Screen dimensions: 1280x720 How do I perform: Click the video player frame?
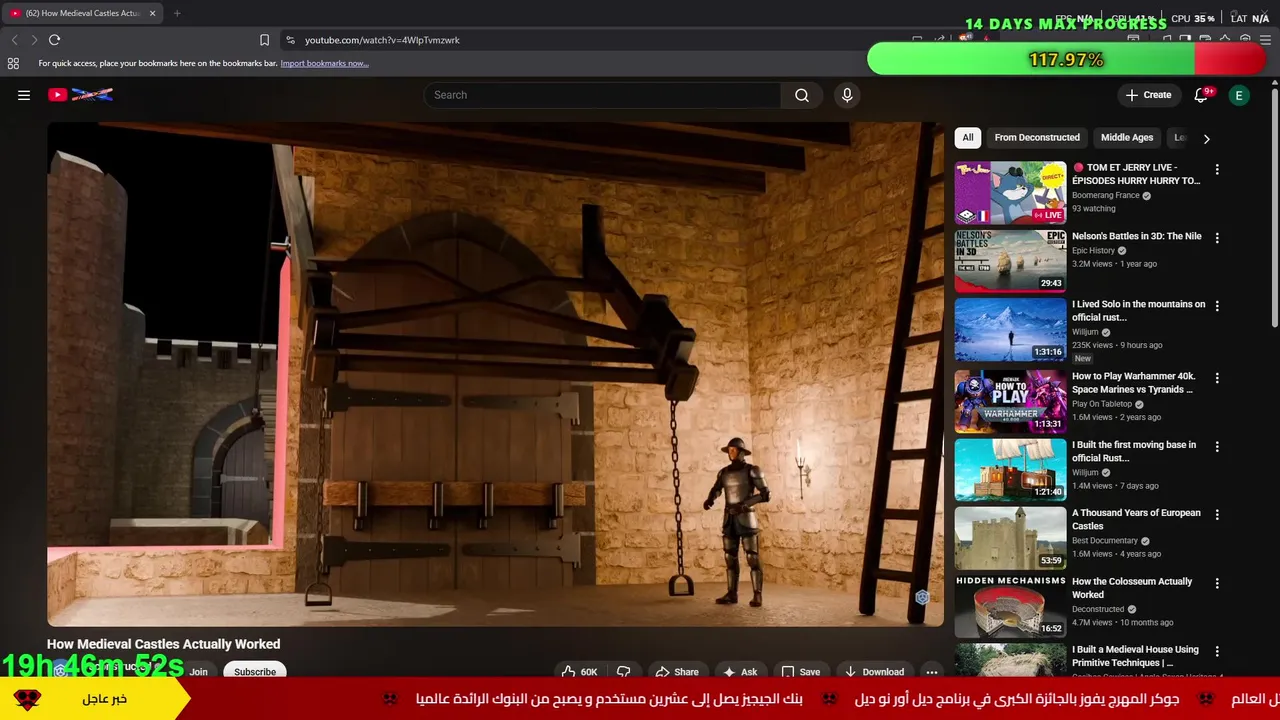coord(495,374)
